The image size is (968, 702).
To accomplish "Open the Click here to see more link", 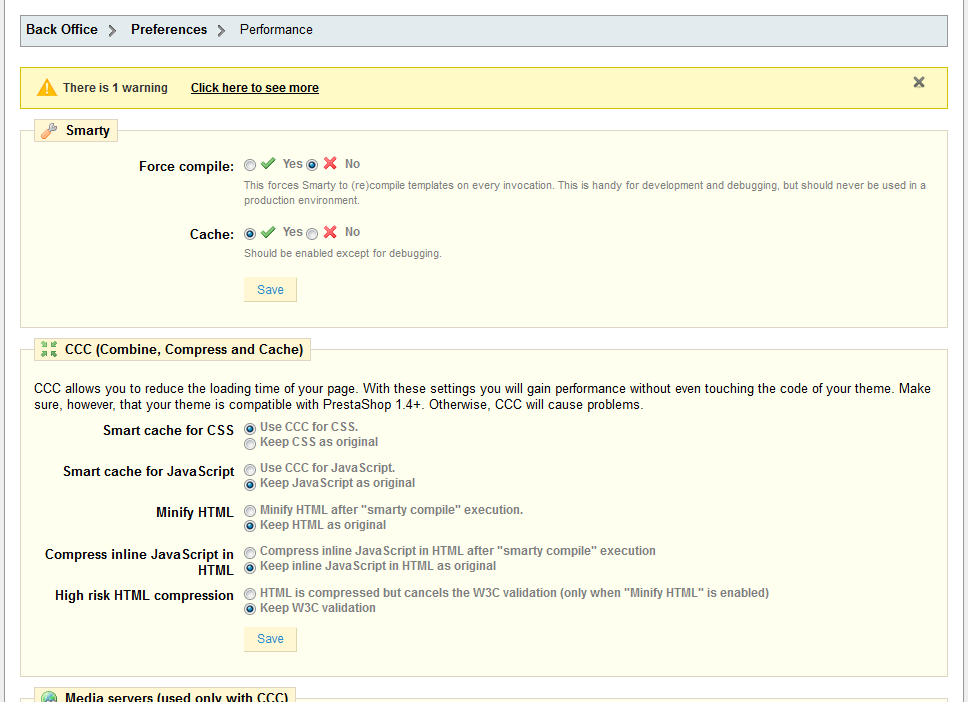I will coord(254,88).
